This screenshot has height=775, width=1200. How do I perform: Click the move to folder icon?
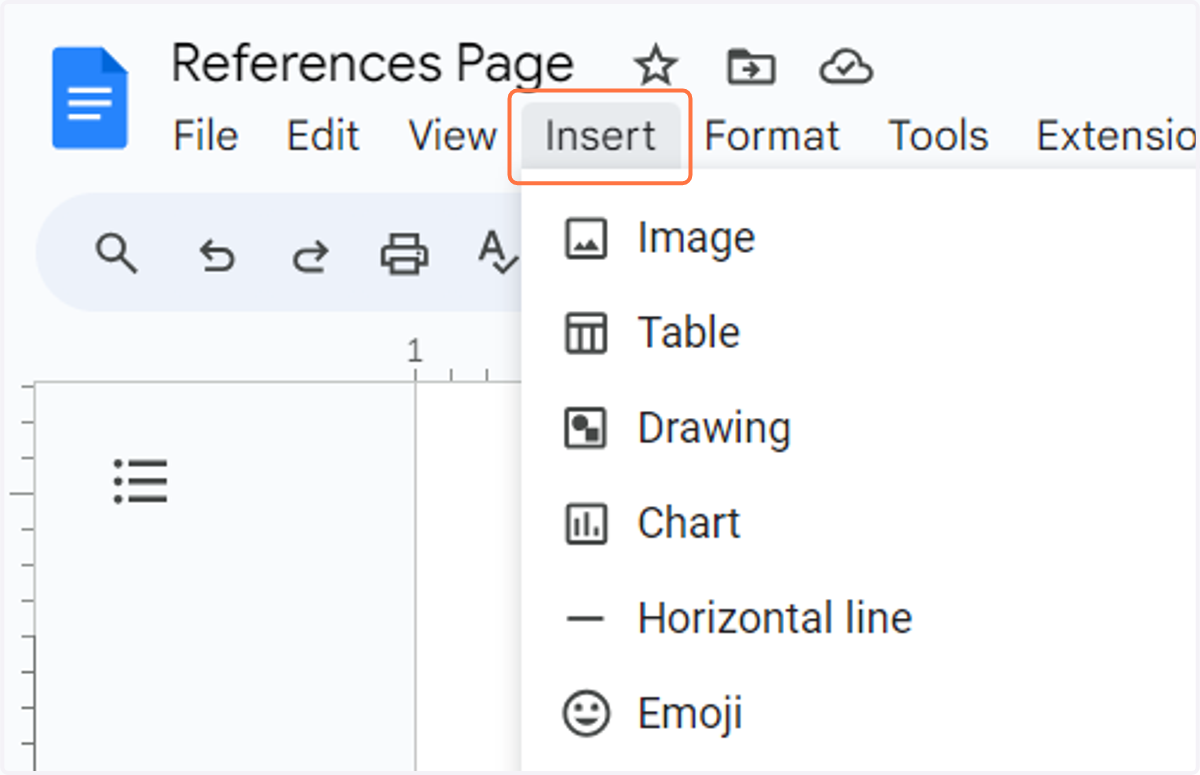[750, 67]
